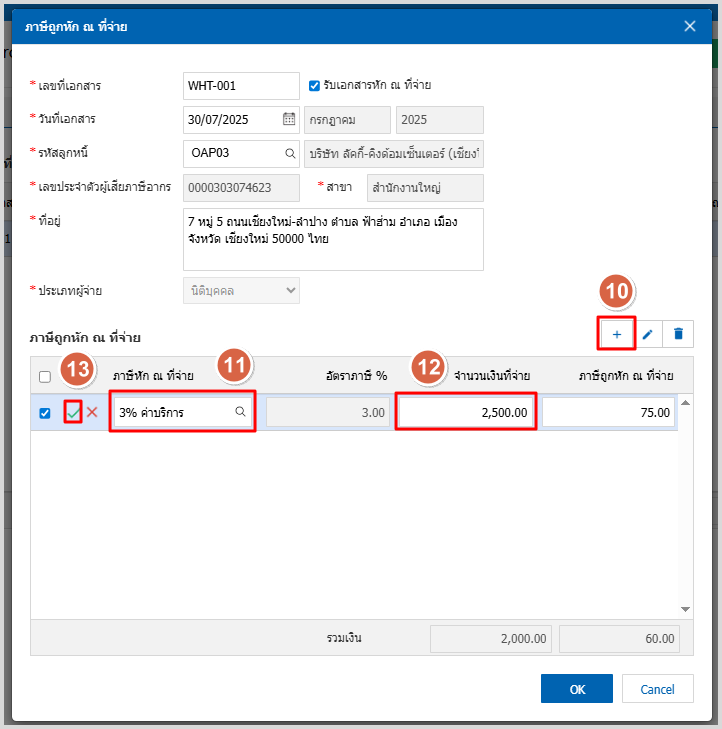Open the ประเภทผู้จ่าย dropdown
The image size is (722, 729).
[x=241, y=290]
